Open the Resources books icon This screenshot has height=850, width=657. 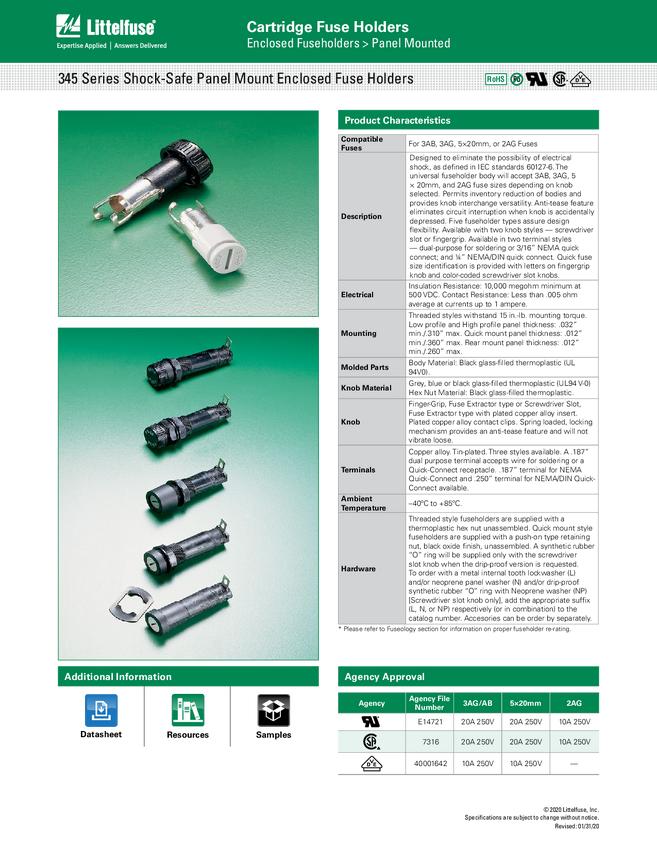188,710
